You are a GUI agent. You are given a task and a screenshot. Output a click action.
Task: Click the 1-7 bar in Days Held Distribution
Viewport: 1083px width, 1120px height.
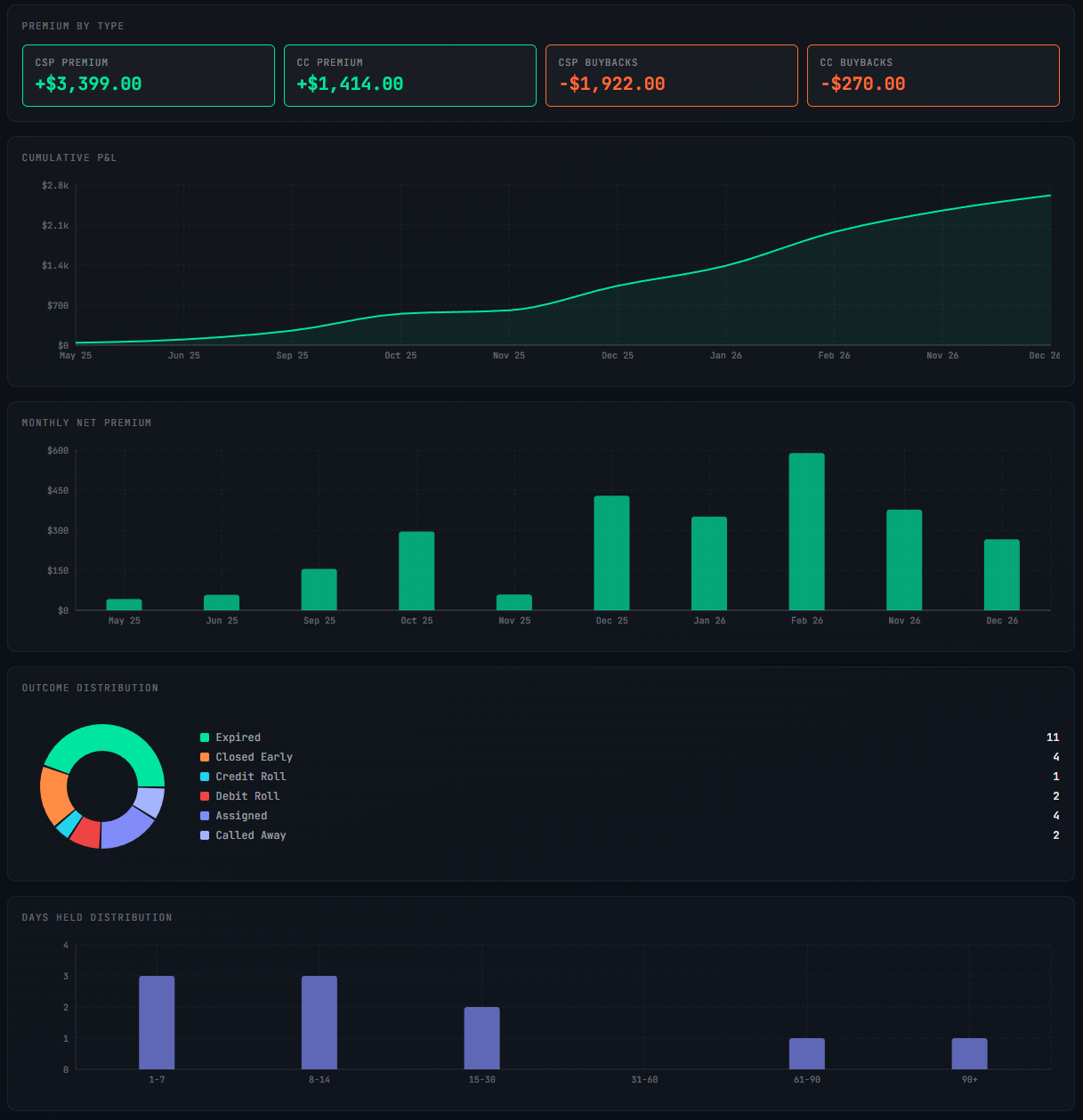(157, 1021)
